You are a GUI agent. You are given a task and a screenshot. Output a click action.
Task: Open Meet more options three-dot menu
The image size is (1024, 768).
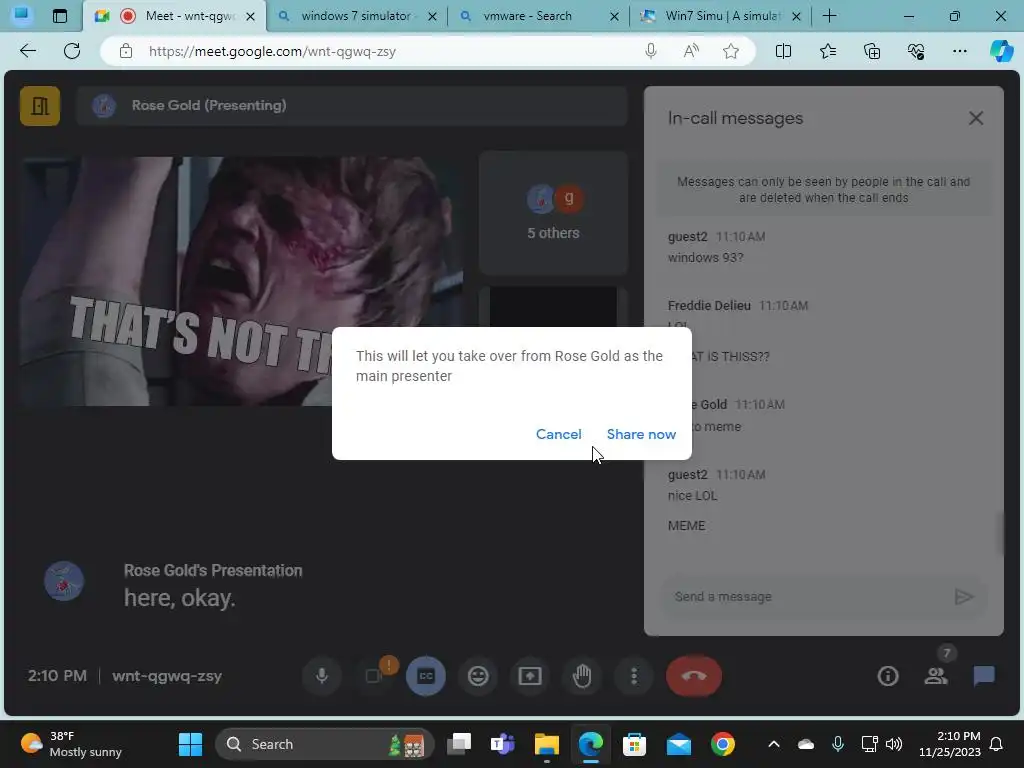pos(633,676)
